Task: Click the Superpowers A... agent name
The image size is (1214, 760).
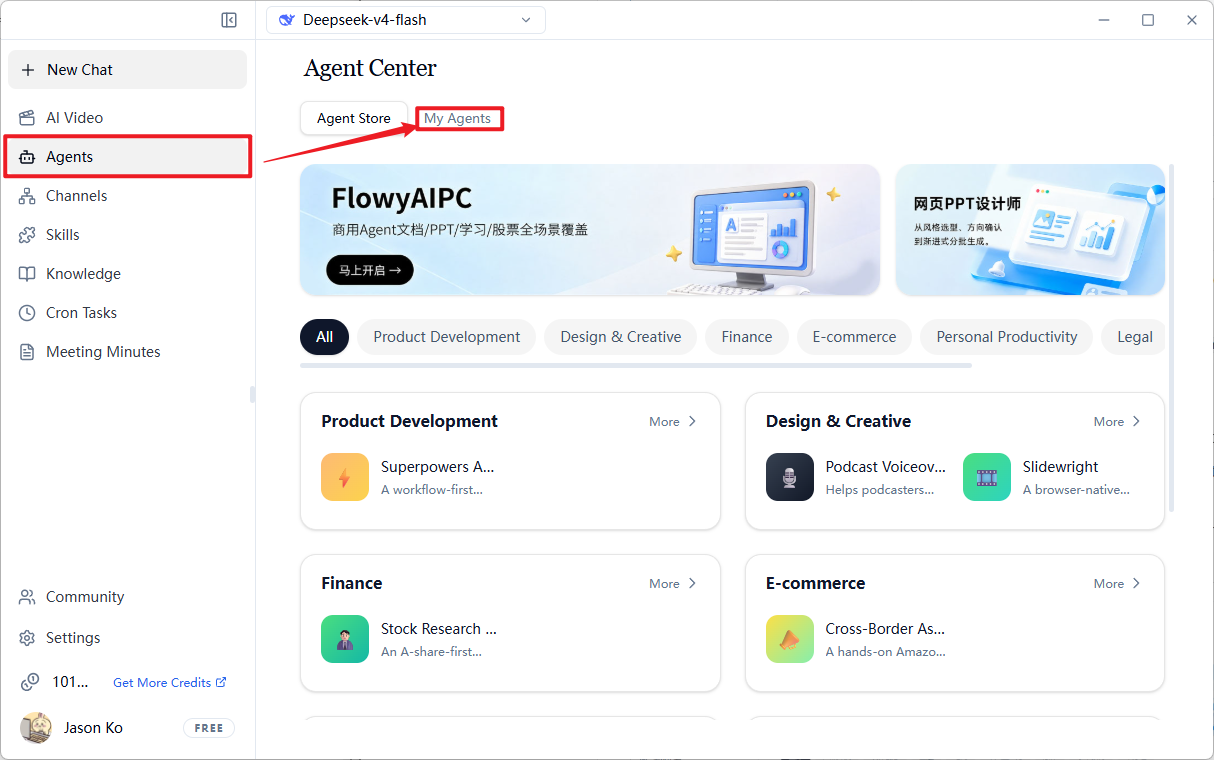Action: tap(437, 467)
